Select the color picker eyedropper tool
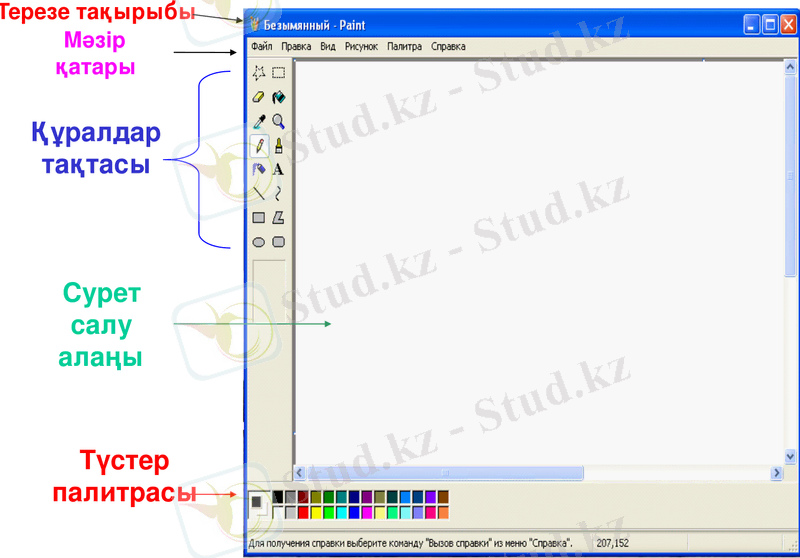 (x=259, y=121)
